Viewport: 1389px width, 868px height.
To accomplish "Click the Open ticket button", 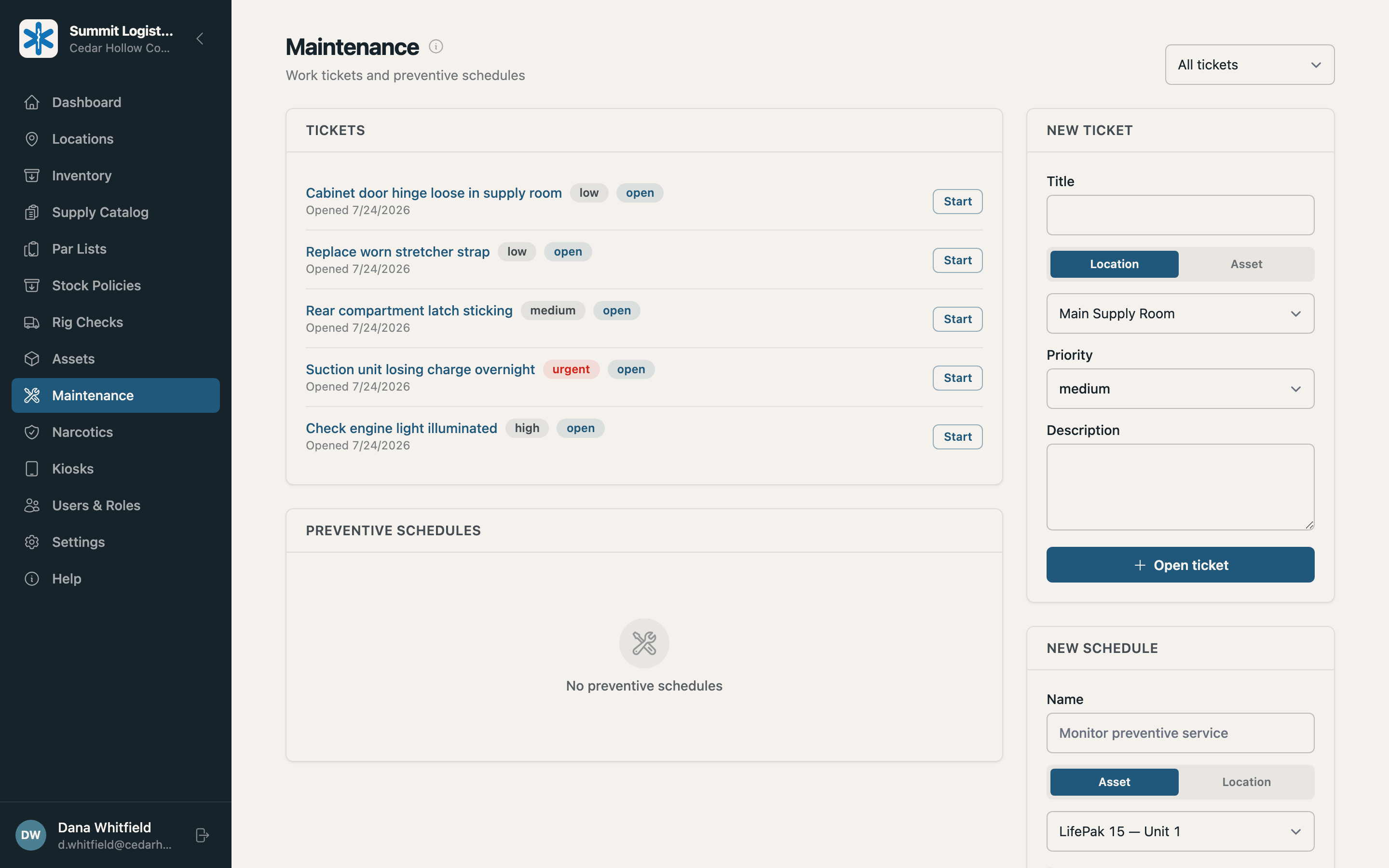I will 1180,565.
